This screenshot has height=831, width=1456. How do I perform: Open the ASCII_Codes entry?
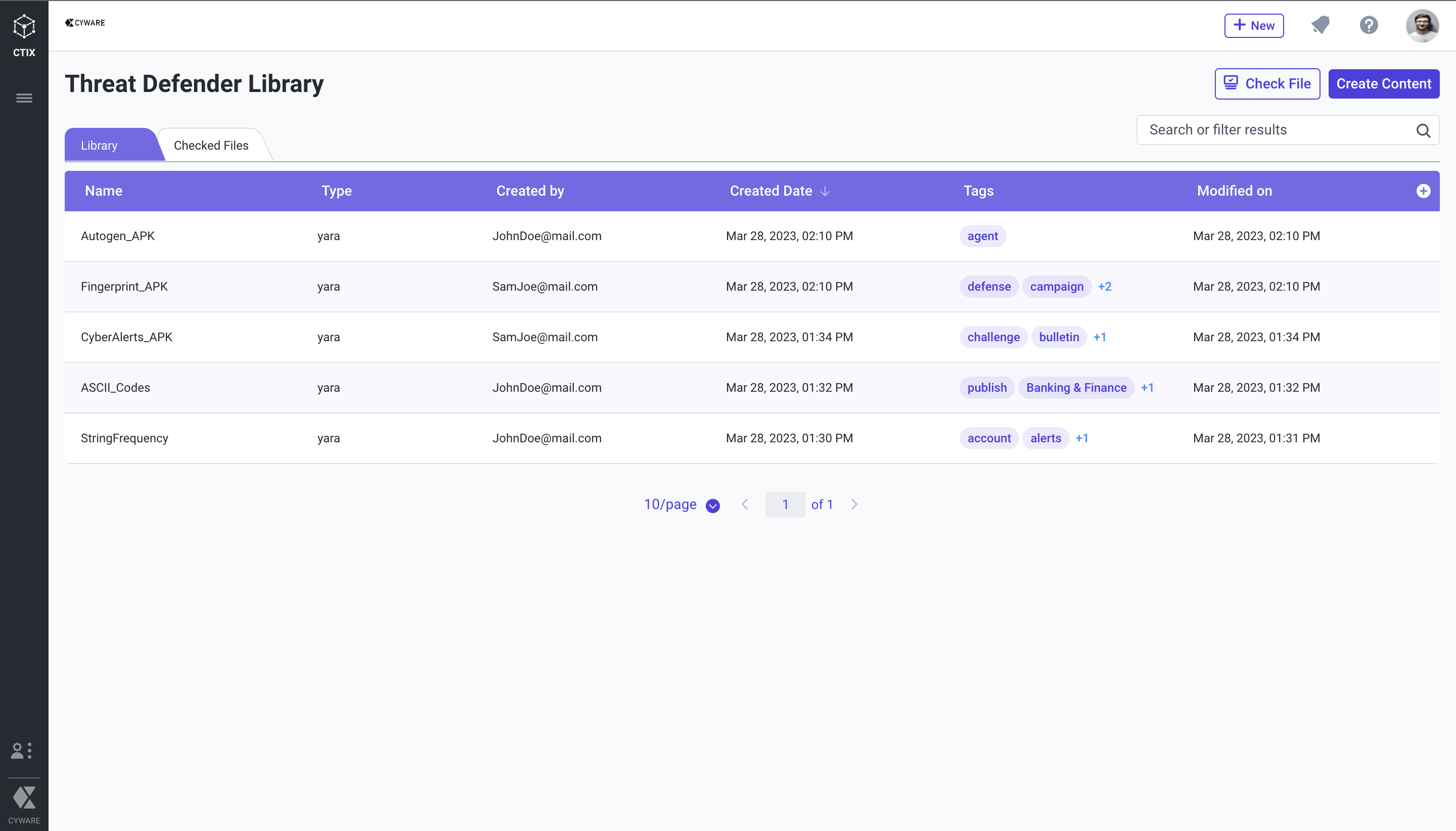(x=115, y=388)
